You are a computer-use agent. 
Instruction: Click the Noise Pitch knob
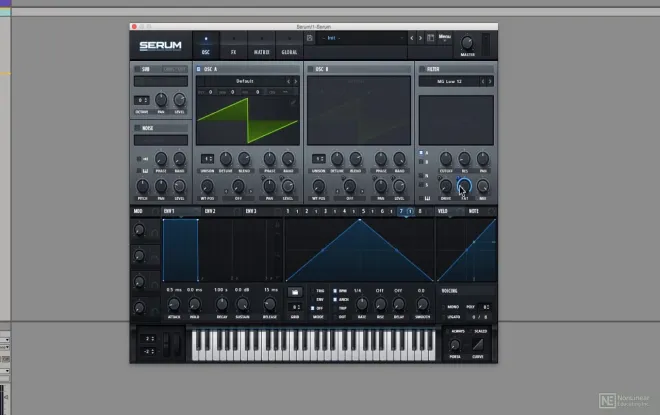(x=142, y=186)
